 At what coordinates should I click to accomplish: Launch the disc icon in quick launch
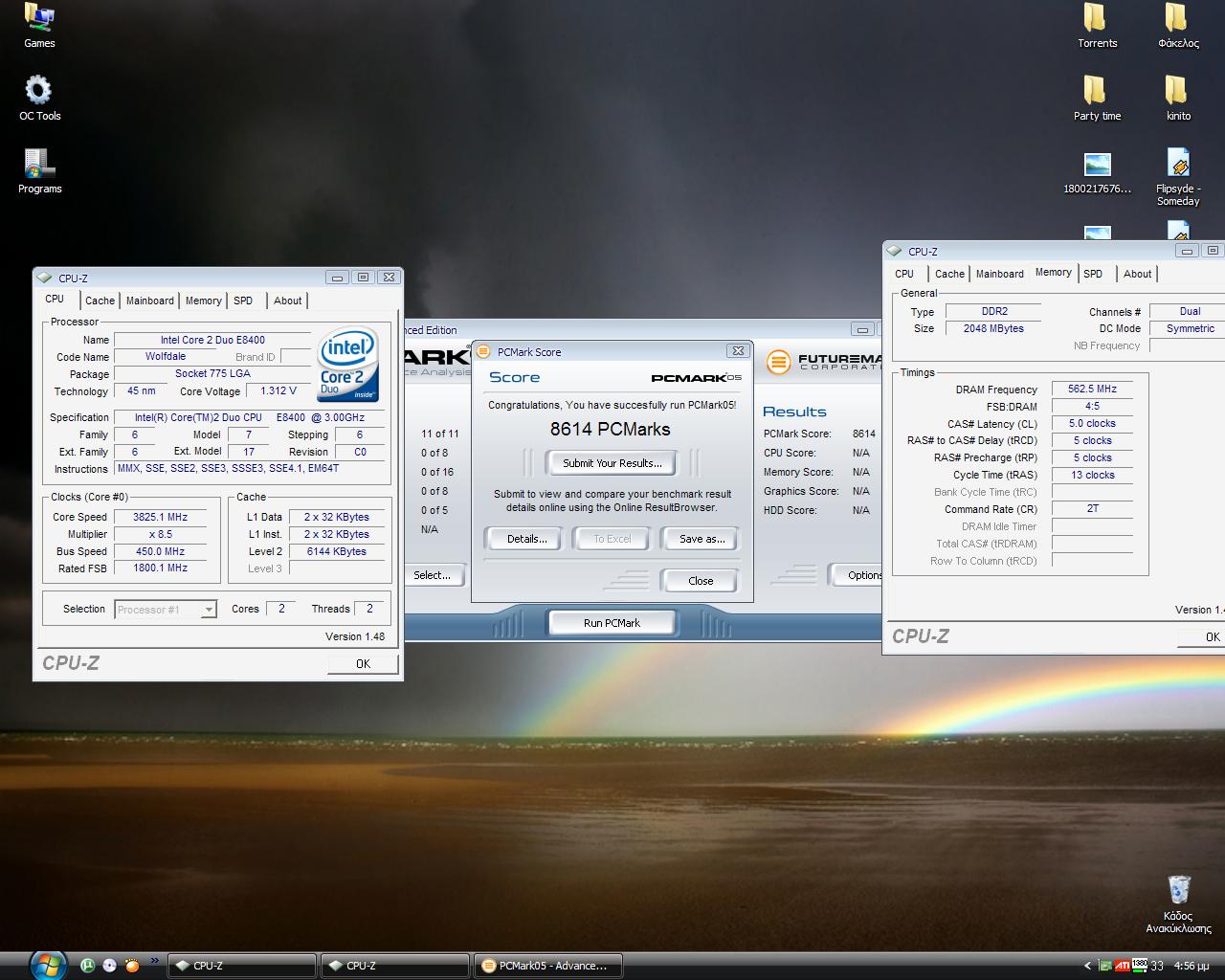coord(109,966)
